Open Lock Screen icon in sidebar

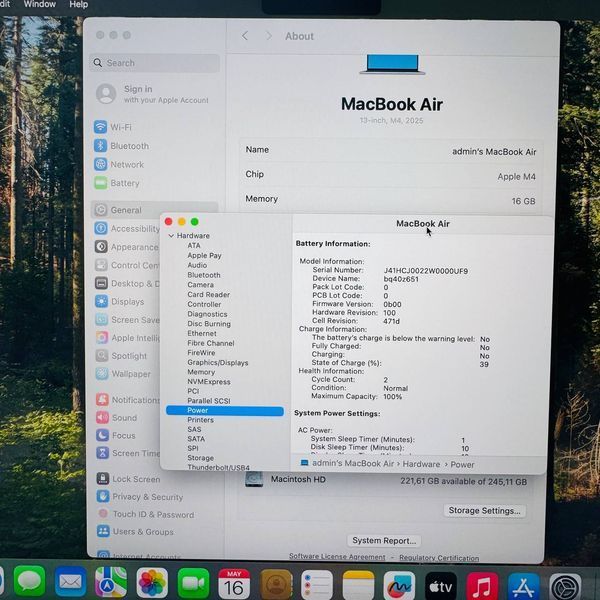[x=103, y=479]
